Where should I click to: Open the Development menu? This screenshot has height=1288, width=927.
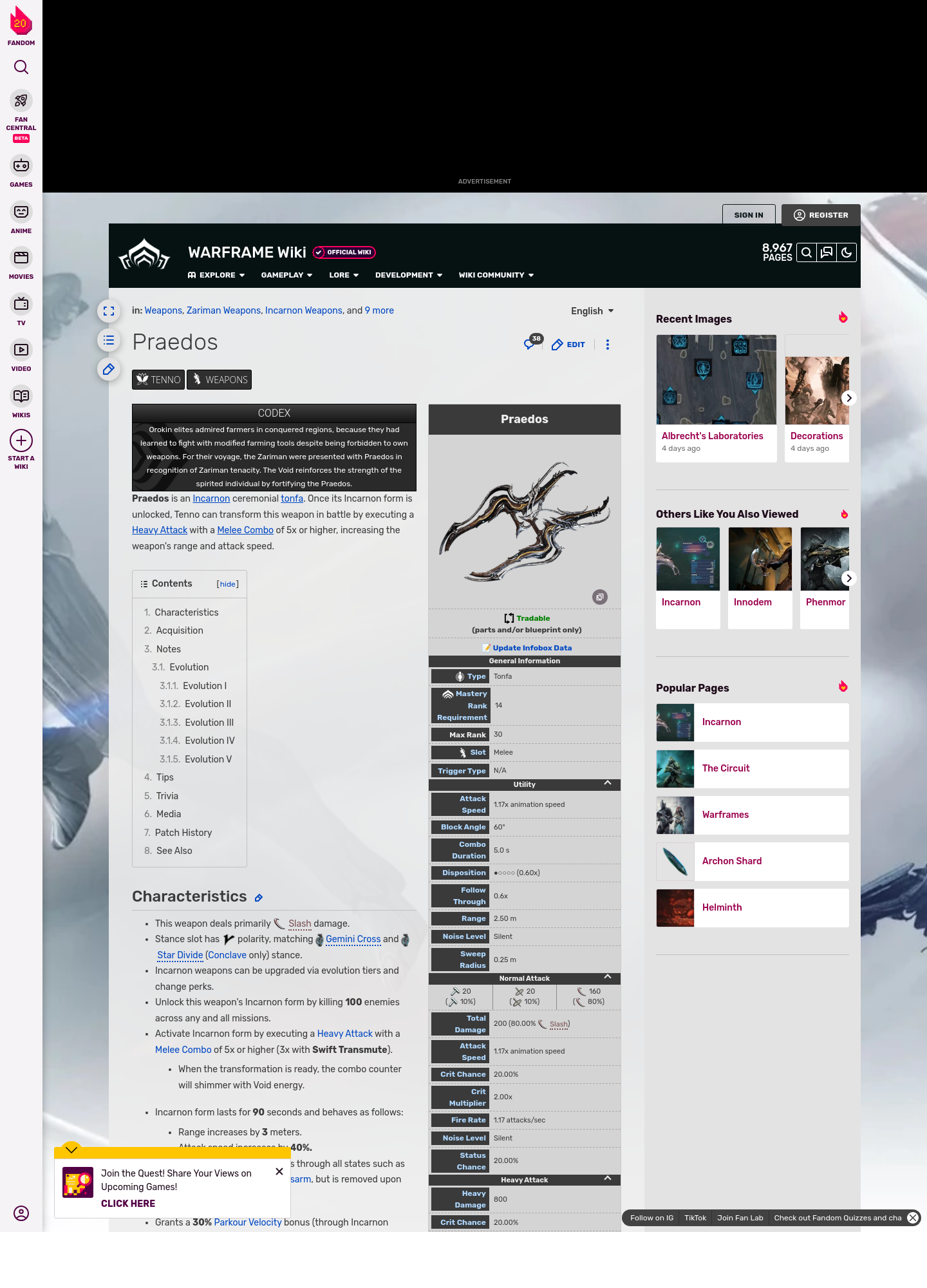click(409, 275)
